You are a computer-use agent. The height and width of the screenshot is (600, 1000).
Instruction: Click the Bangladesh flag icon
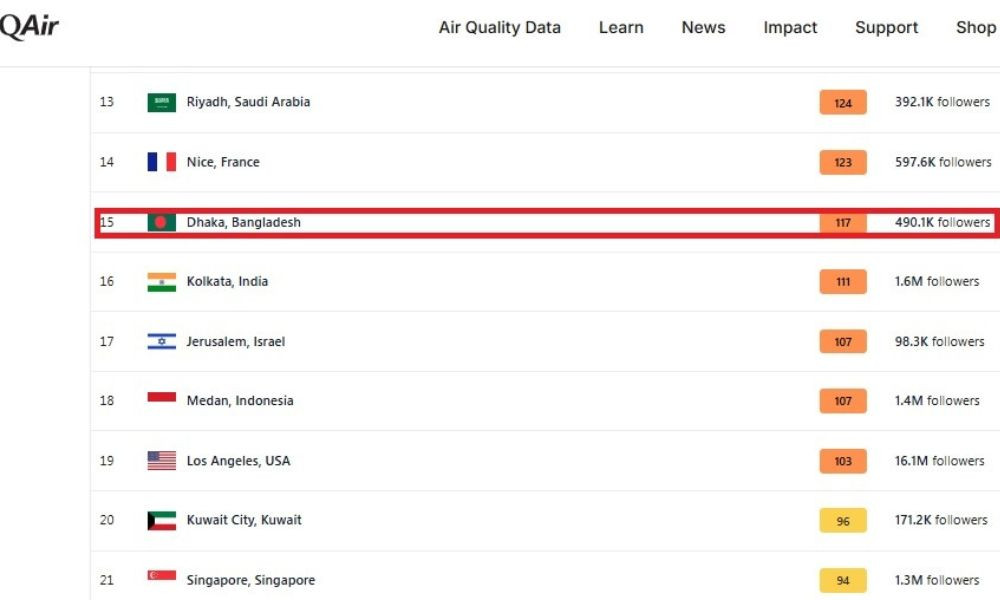coord(161,222)
